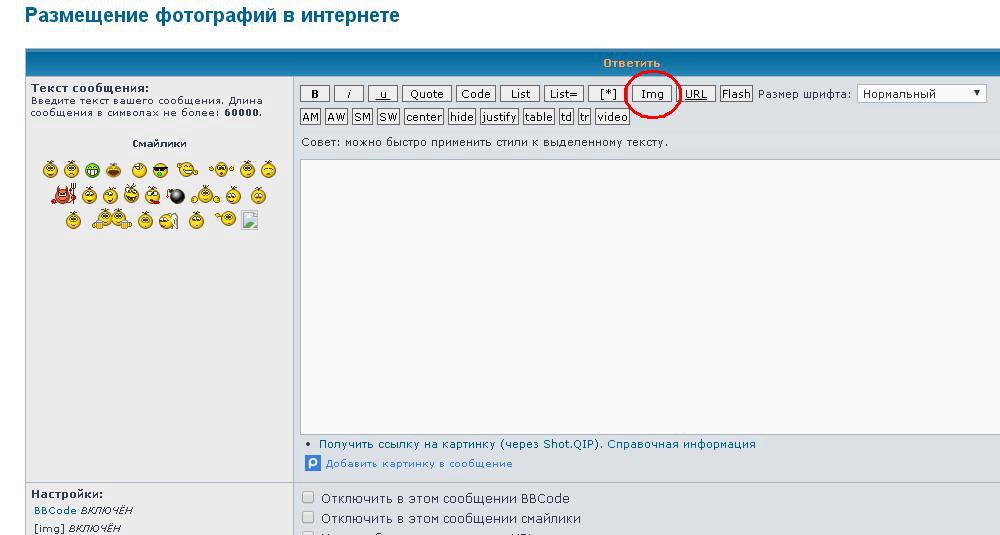Image resolution: width=1000 pixels, height=535 pixels.
Task: Click the Ответить header text
Action: 631,63
